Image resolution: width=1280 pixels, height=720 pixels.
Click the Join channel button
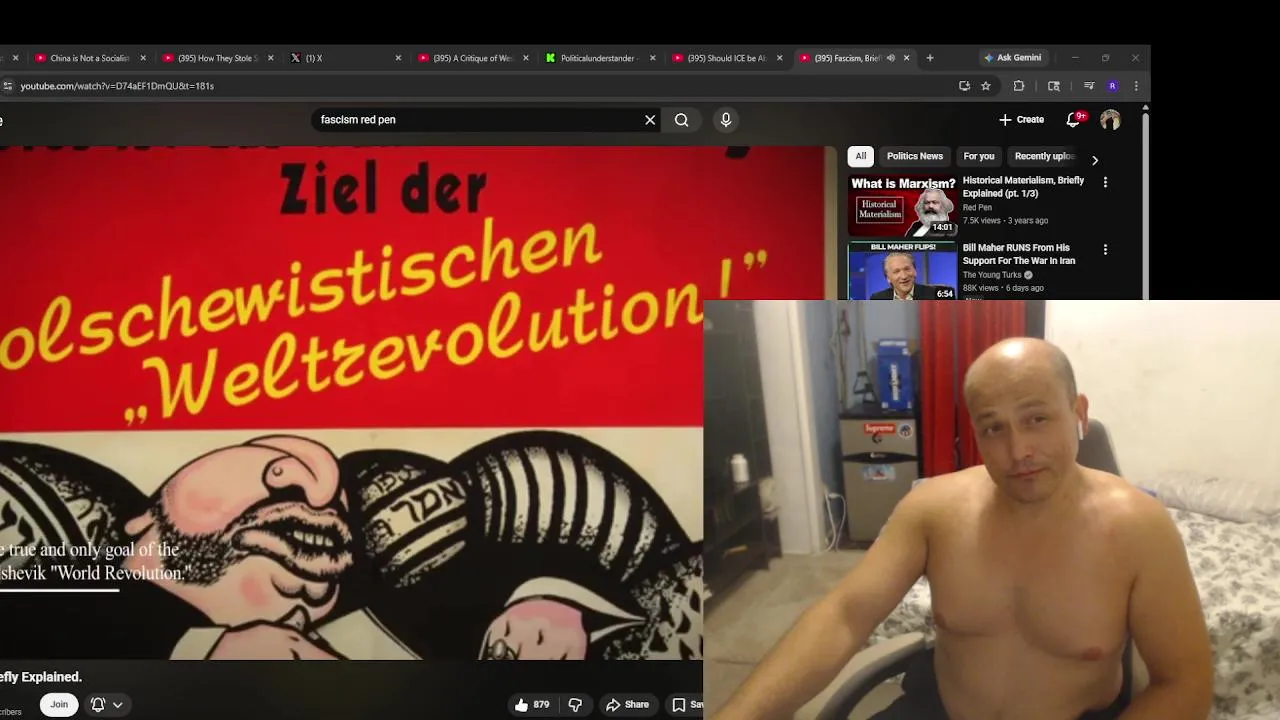point(59,704)
